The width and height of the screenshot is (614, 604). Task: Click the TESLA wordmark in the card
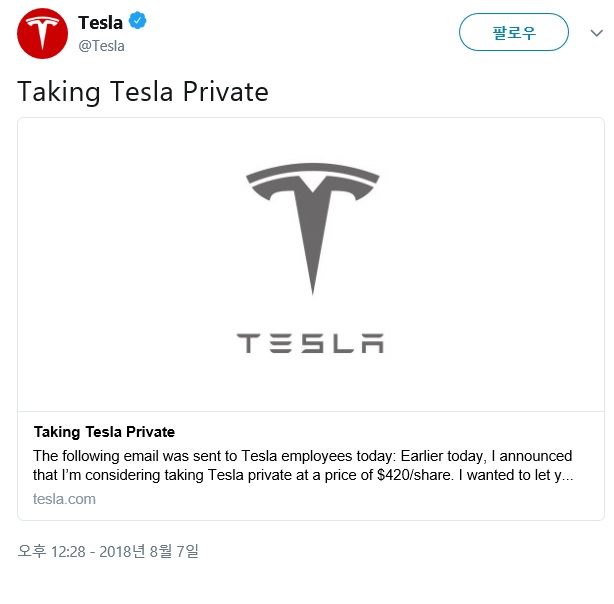311,343
